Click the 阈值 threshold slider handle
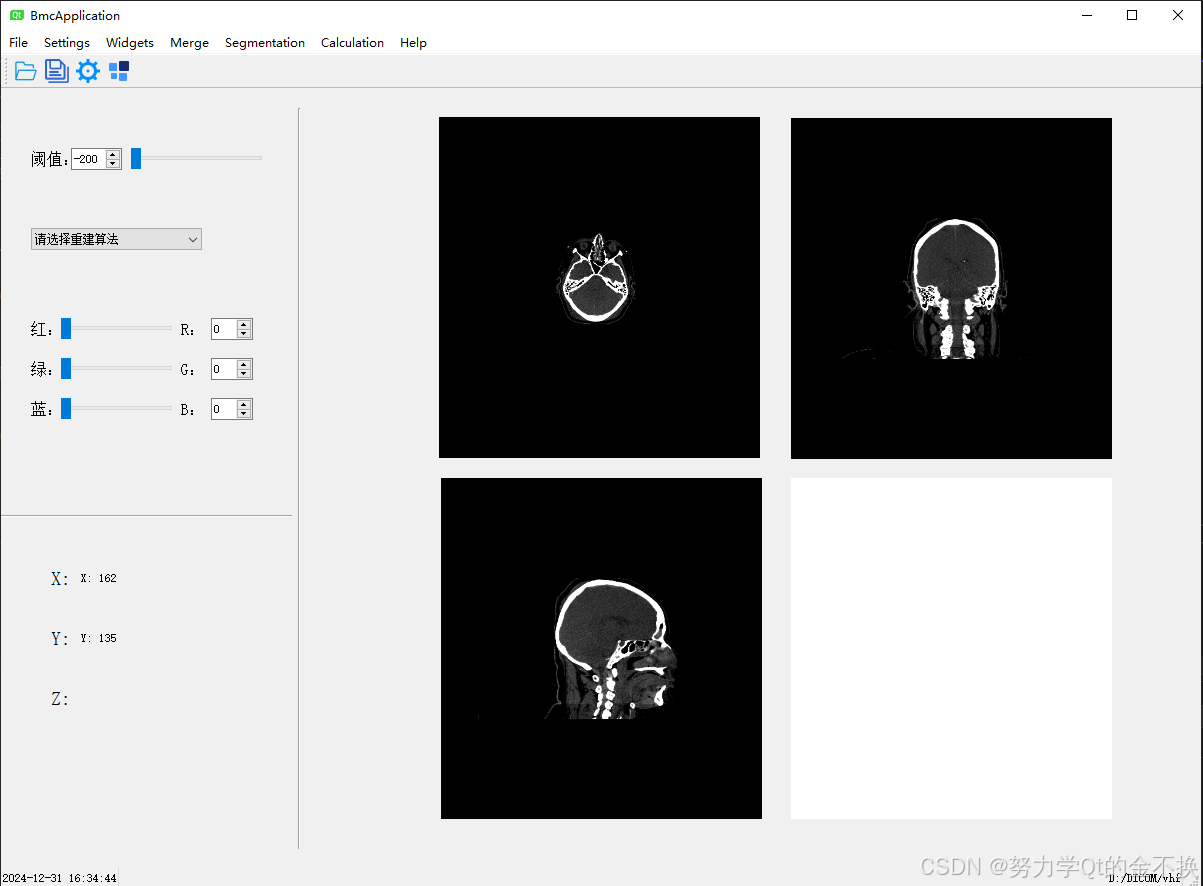Image resolution: width=1203 pixels, height=886 pixels. [136, 158]
